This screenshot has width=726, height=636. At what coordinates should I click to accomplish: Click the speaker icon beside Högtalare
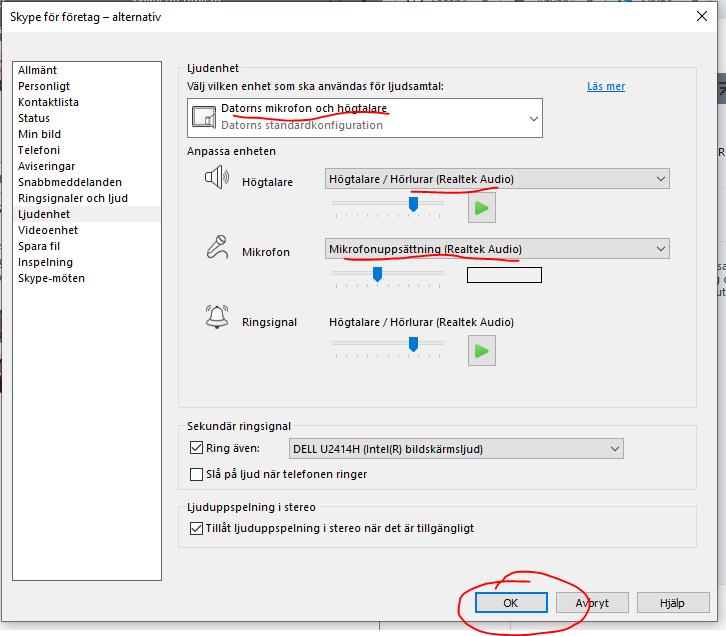coord(217,178)
